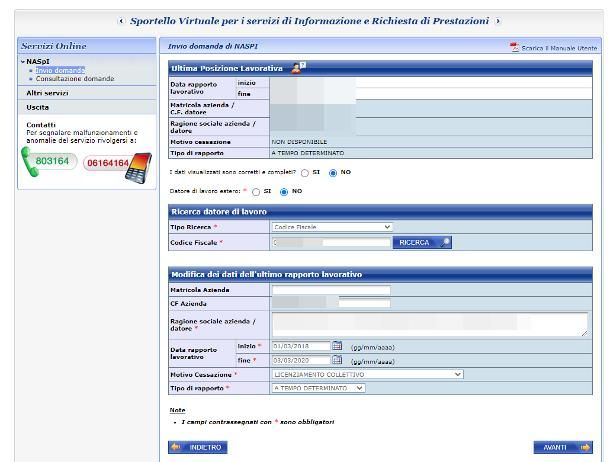The height and width of the screenshot is (462, 610).
Task: Open the PDF icon for the Manuale Utente
Action: coord(514,47)
